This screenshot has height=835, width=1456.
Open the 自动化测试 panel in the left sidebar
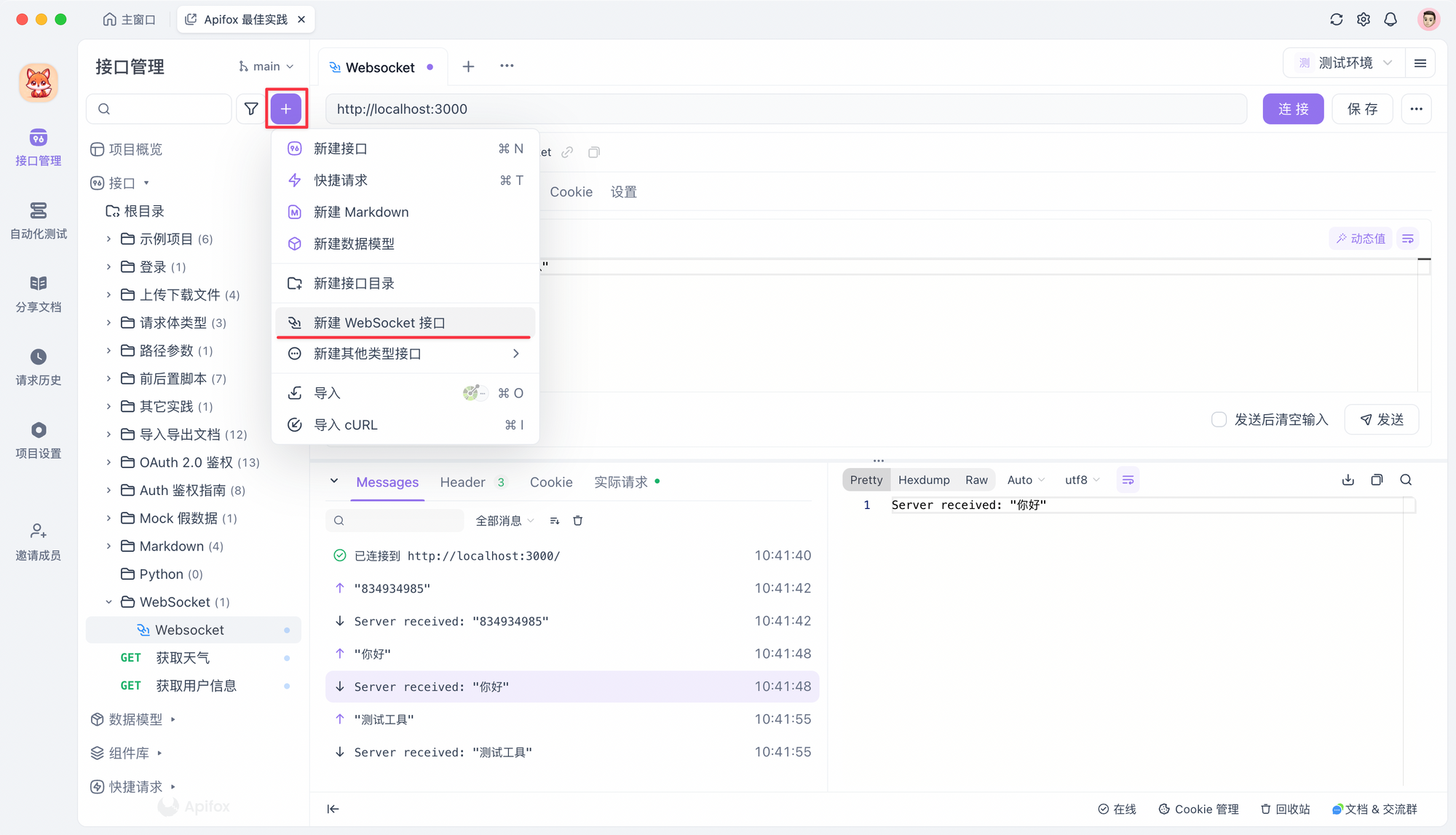click(37, 218)
